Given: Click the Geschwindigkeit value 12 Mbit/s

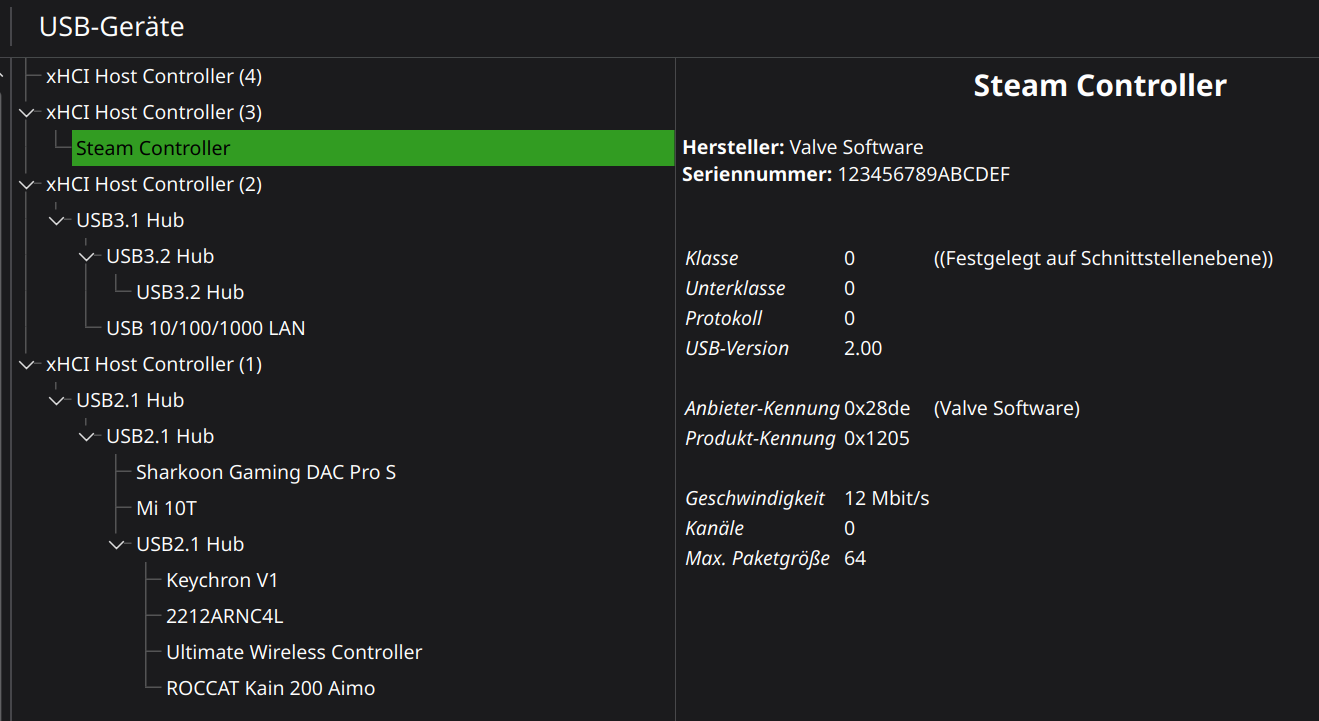Looking at the screenshot, I should (x=886, y=499).
